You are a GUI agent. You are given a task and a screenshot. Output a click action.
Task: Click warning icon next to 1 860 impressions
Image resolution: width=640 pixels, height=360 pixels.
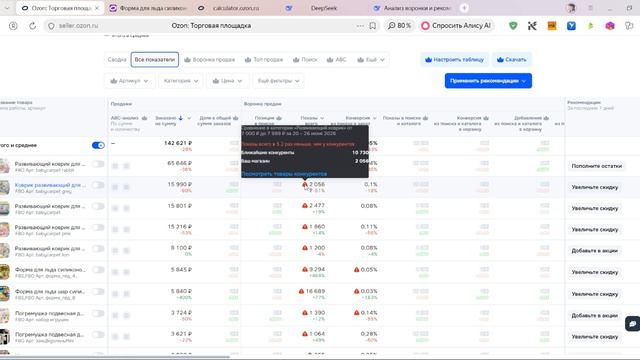click(x=304, y=227)
